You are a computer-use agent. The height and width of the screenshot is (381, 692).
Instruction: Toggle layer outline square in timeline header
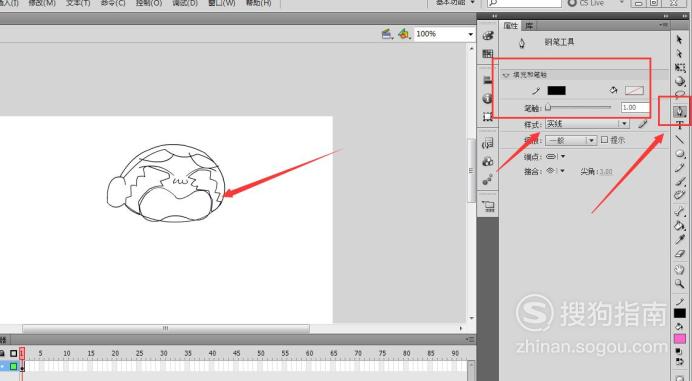click(14, 353)
